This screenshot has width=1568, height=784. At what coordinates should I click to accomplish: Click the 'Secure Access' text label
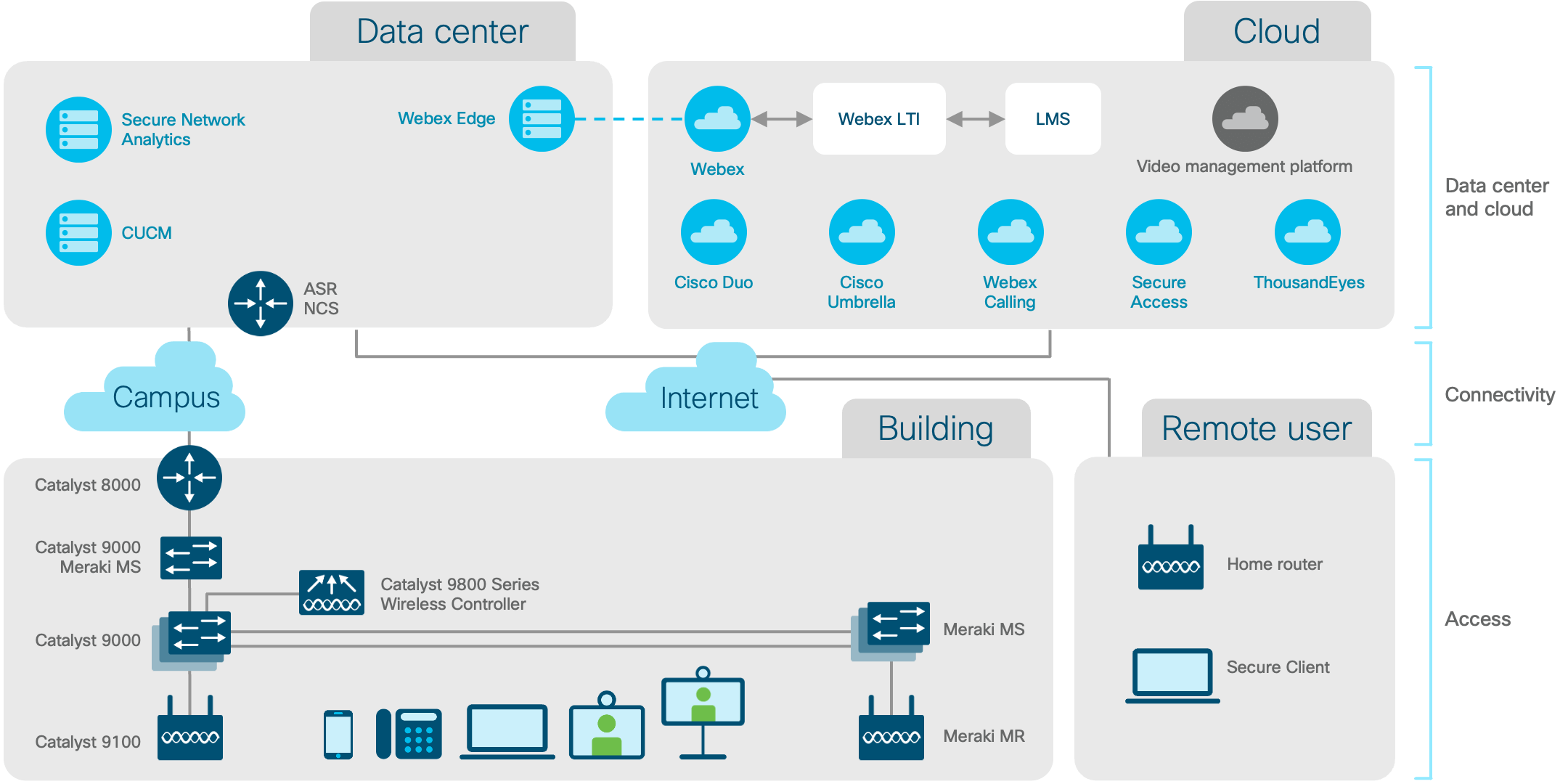click(x=1159, y=292)
